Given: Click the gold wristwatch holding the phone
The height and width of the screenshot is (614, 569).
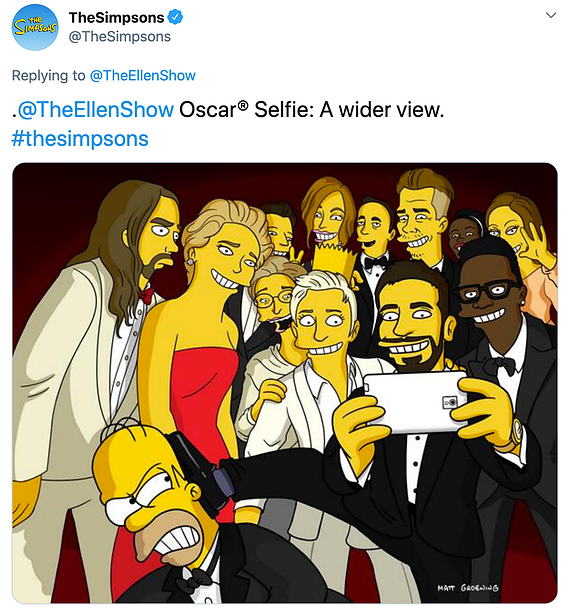Looking at the screenshot, I should click(516, 434).
